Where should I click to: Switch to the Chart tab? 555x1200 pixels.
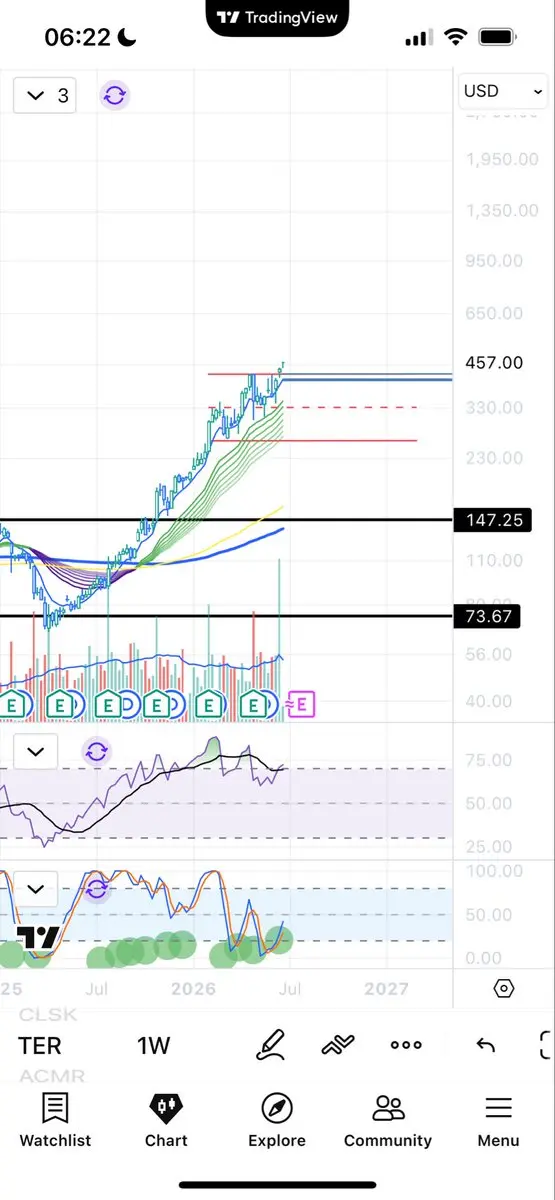click(x=166, y=1119)
